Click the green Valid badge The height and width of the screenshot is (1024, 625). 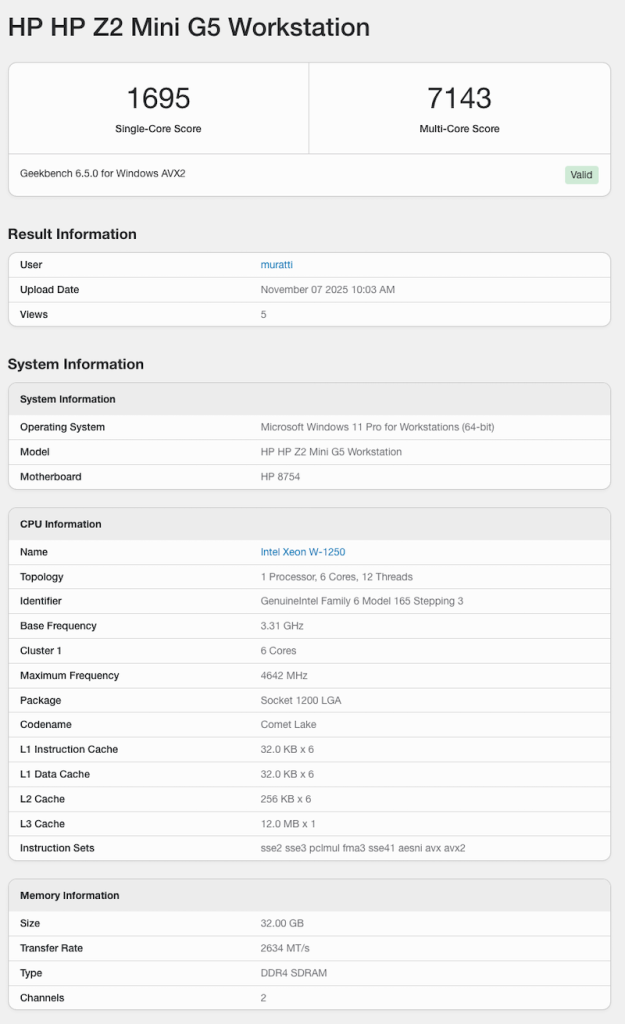point(581,174)
